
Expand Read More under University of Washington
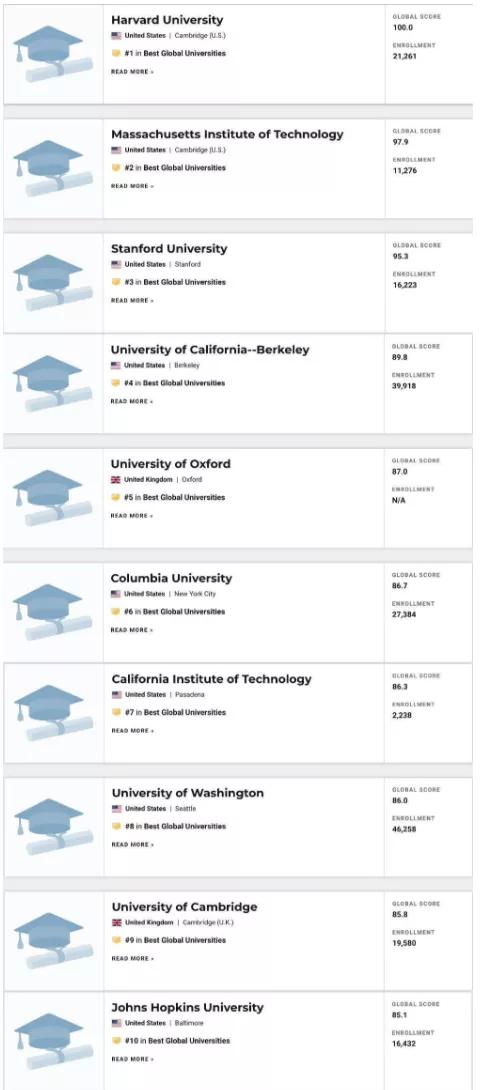tap(133, 845)
